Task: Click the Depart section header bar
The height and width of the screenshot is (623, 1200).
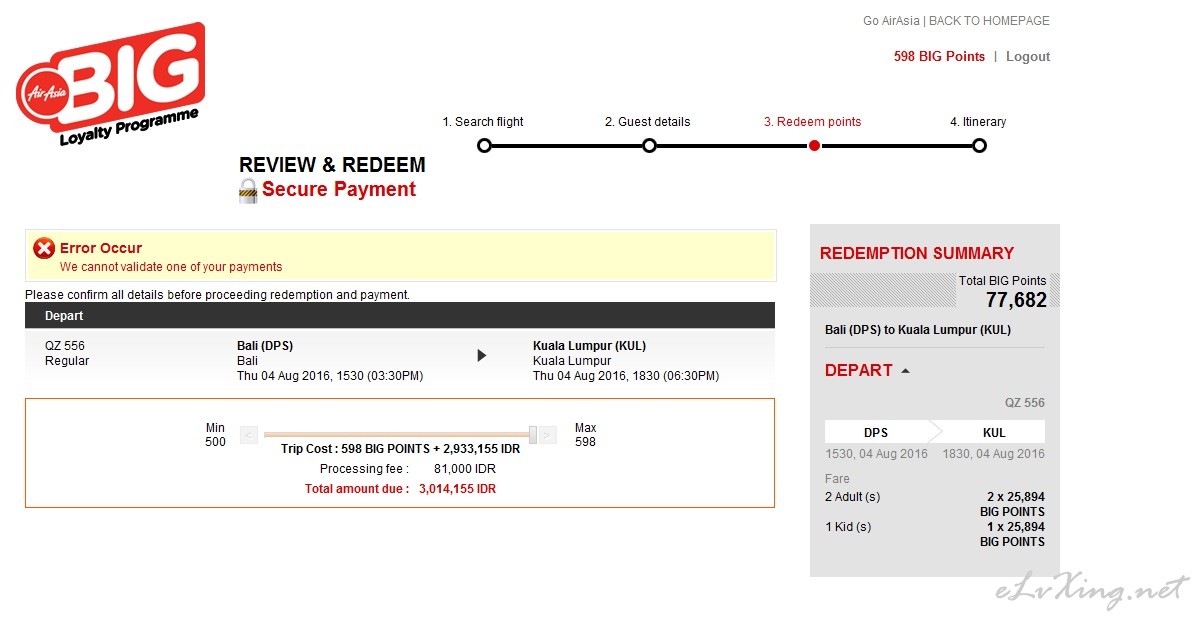Action: 400,316
